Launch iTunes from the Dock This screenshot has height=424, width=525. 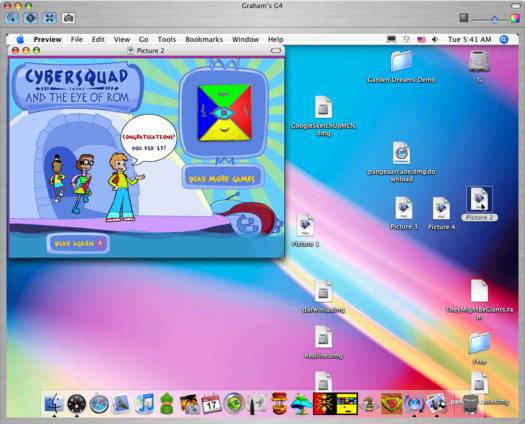click(144, 403)
